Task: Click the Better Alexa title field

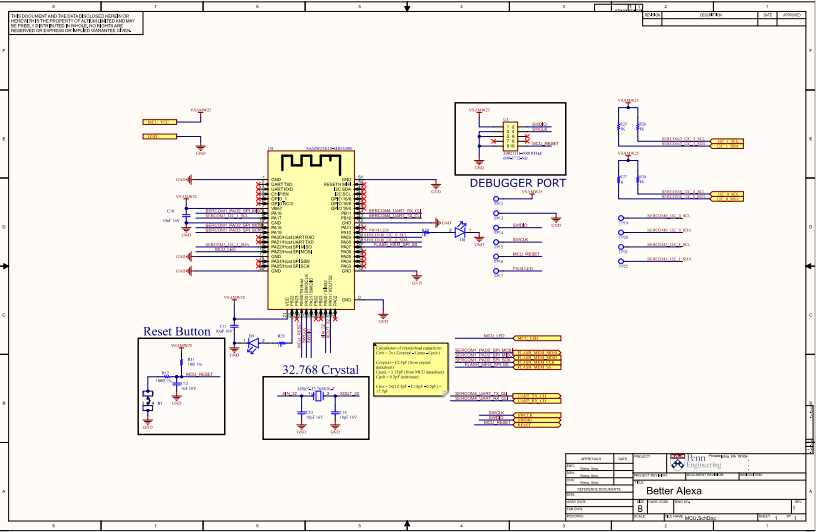Action: pos(674,491)
